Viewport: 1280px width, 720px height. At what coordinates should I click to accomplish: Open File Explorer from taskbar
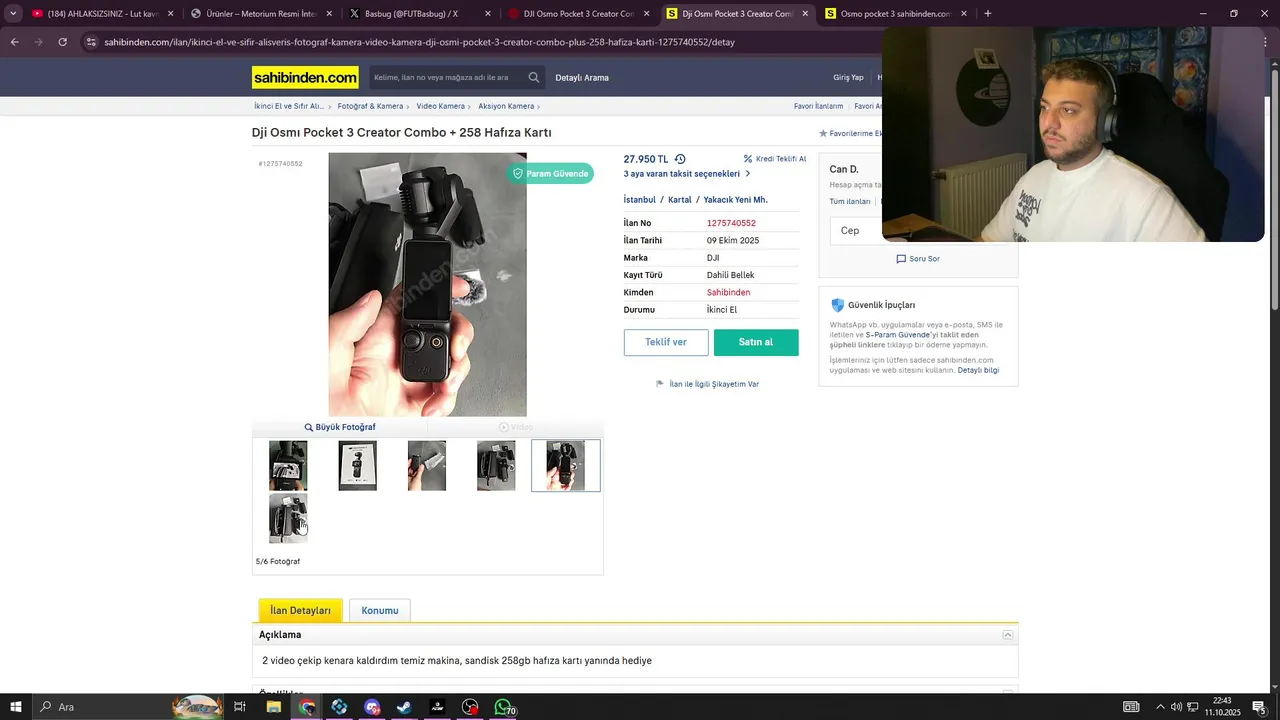pos(273,707)
